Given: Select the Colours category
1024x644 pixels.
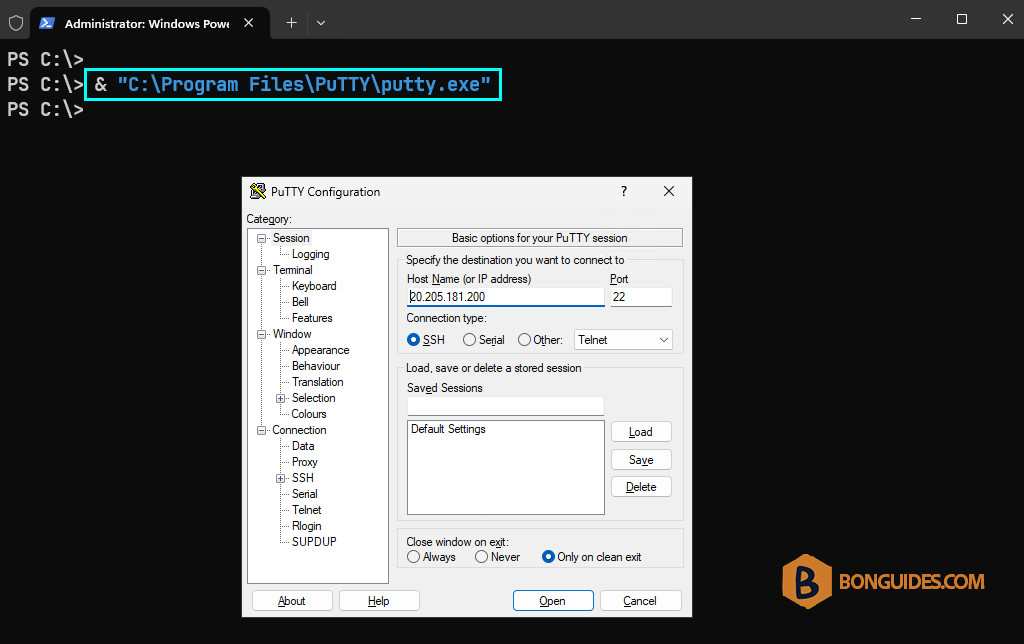Looking at the screenshot, I should (309, 414).
